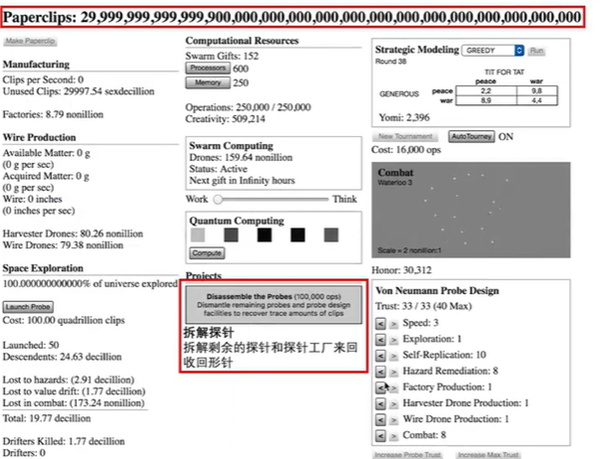Lower Self-Replication using left arrow button
The image size is (600, 459).
(380, 356)
